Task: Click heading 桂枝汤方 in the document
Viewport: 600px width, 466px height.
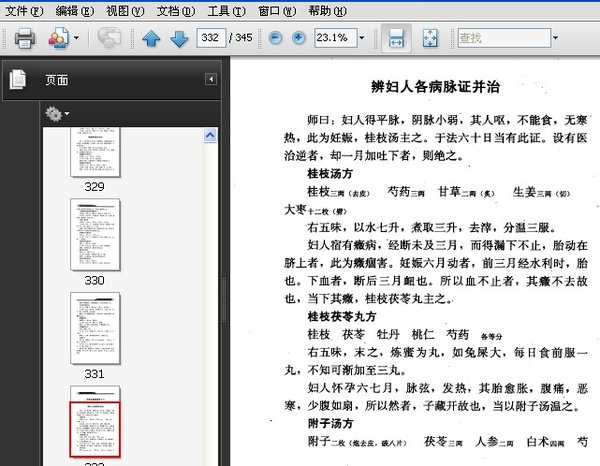Action: point(330,174)
